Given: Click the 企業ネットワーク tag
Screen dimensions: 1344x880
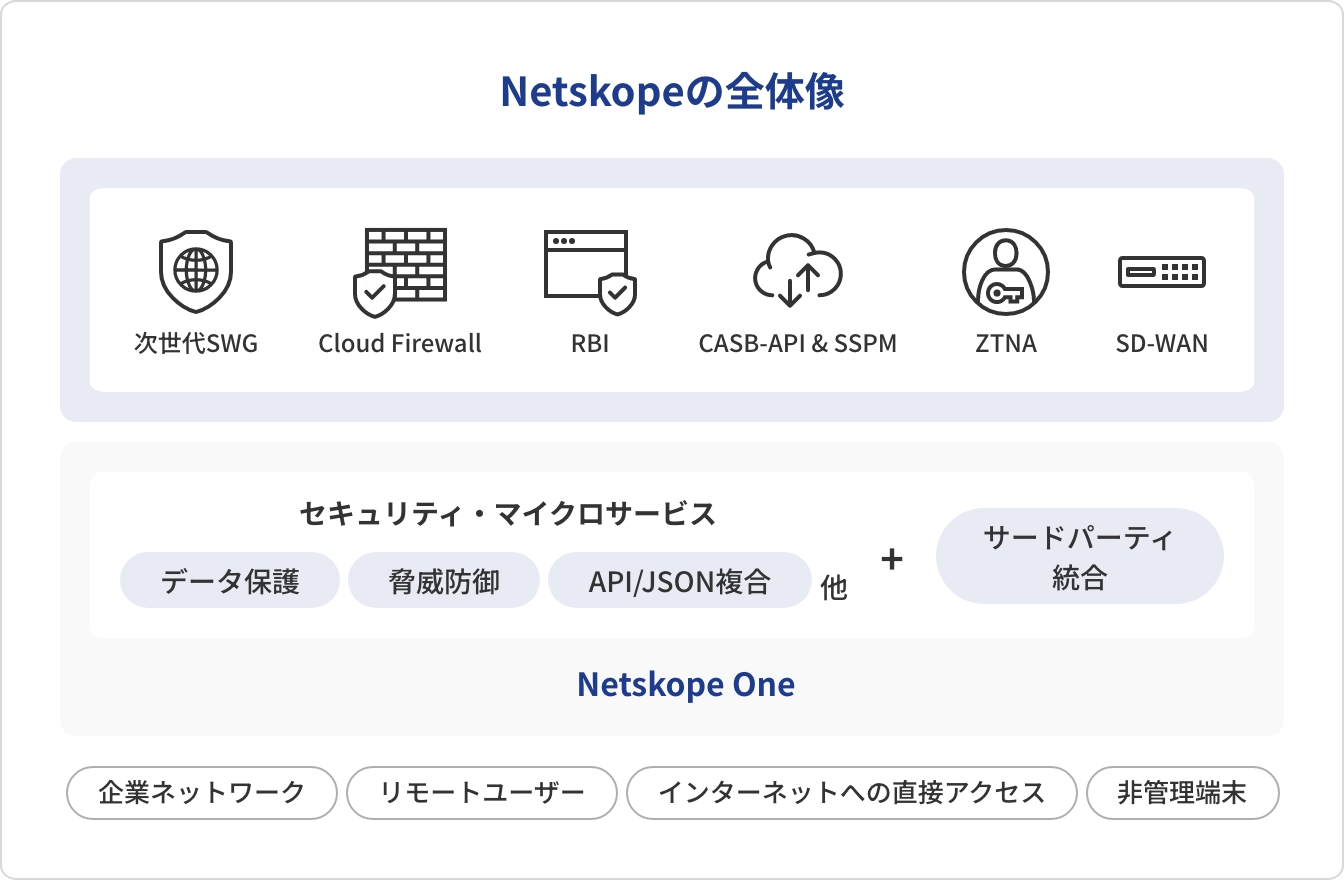Looking at the screenshot, I should point(201,794).
